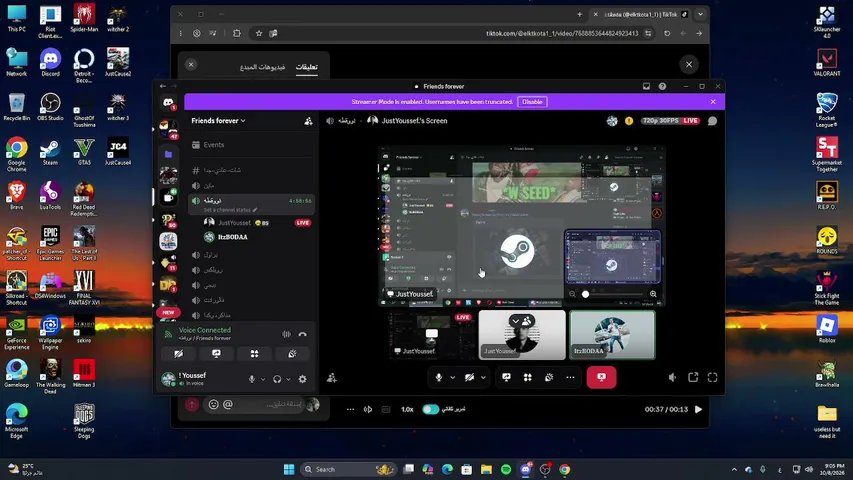Toggle deafen headphones in user panel
Image resolution: width=853 pixels, height=480 pixels.
tap(277, 379)
